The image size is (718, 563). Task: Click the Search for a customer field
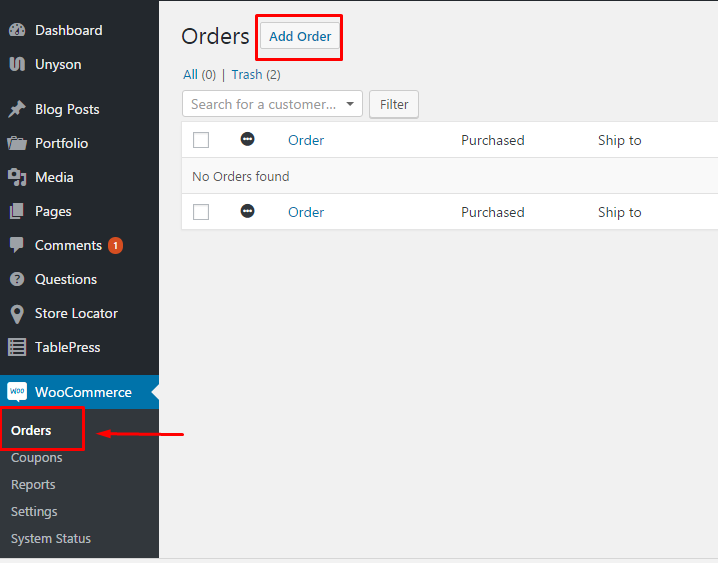272,104
